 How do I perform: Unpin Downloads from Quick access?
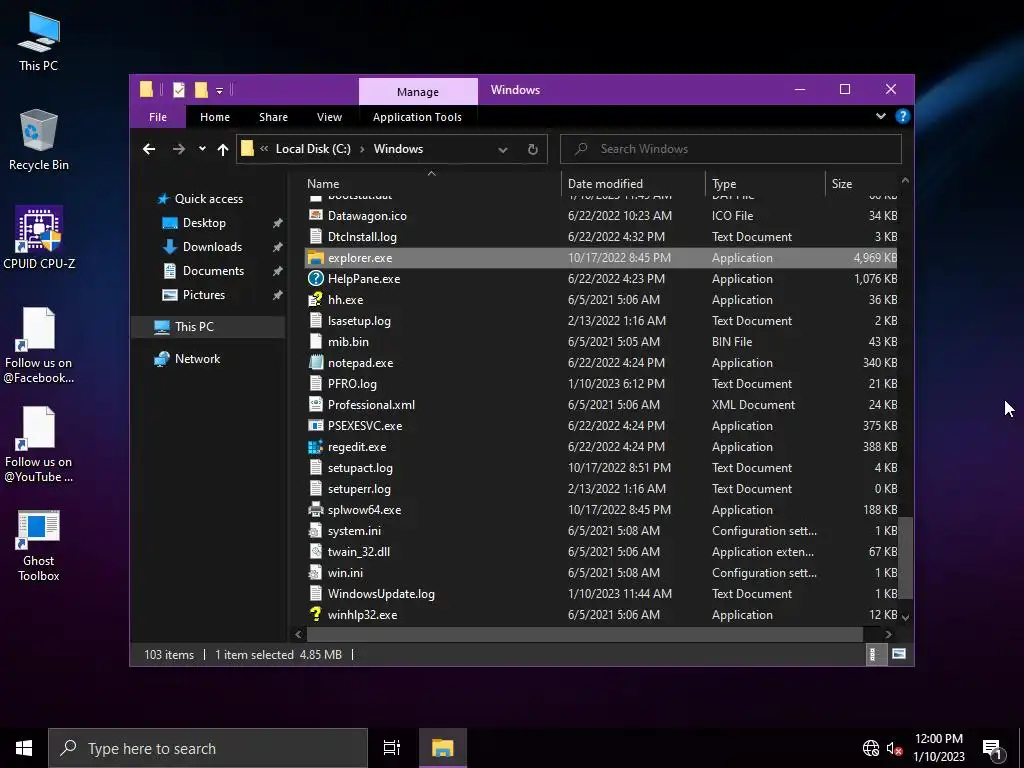[278, 247]
